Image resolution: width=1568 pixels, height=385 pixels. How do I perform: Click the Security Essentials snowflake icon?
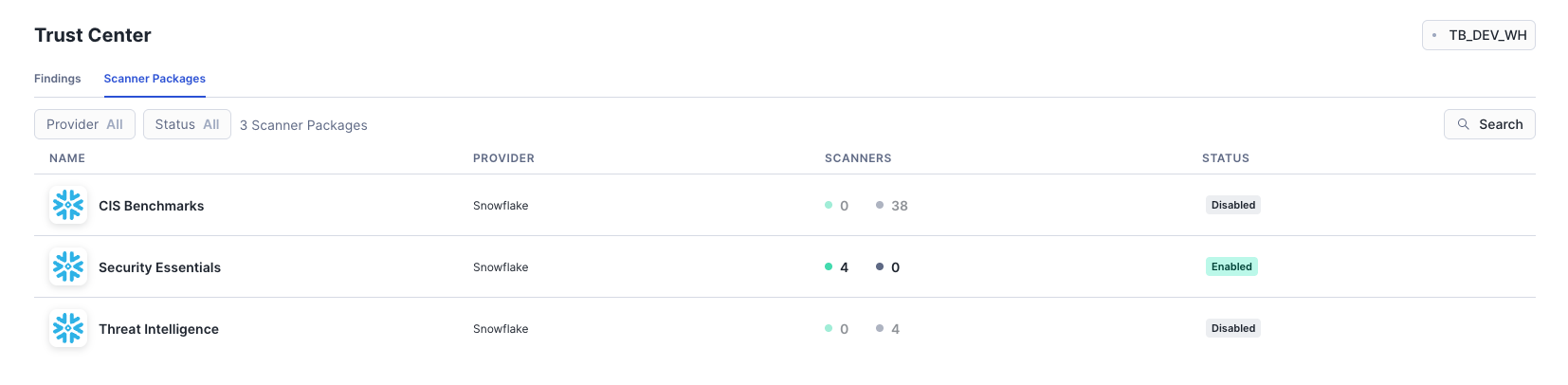tap(68, 266)
